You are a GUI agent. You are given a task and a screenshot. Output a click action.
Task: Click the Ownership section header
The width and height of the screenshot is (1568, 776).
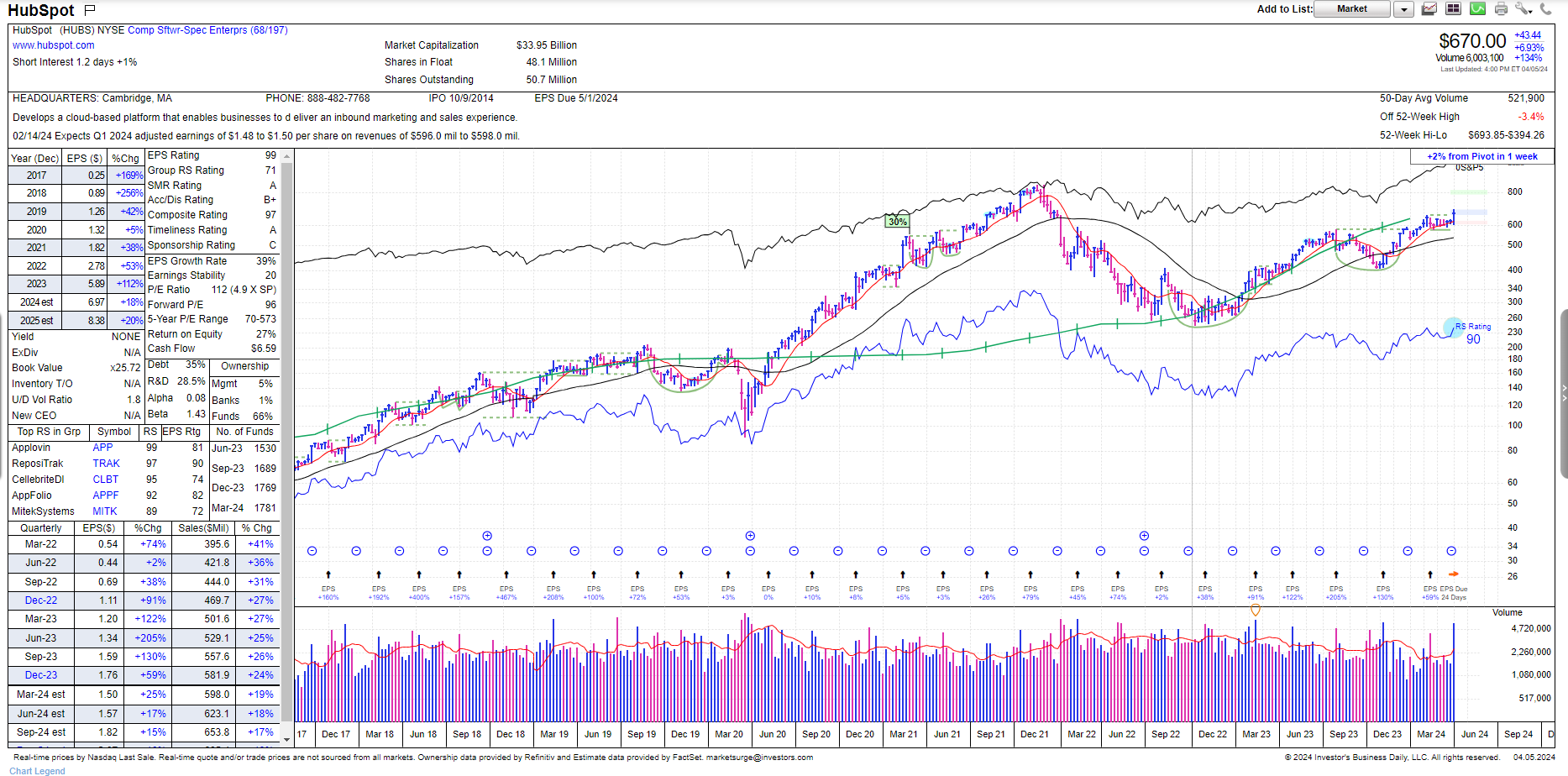(244, 366)
